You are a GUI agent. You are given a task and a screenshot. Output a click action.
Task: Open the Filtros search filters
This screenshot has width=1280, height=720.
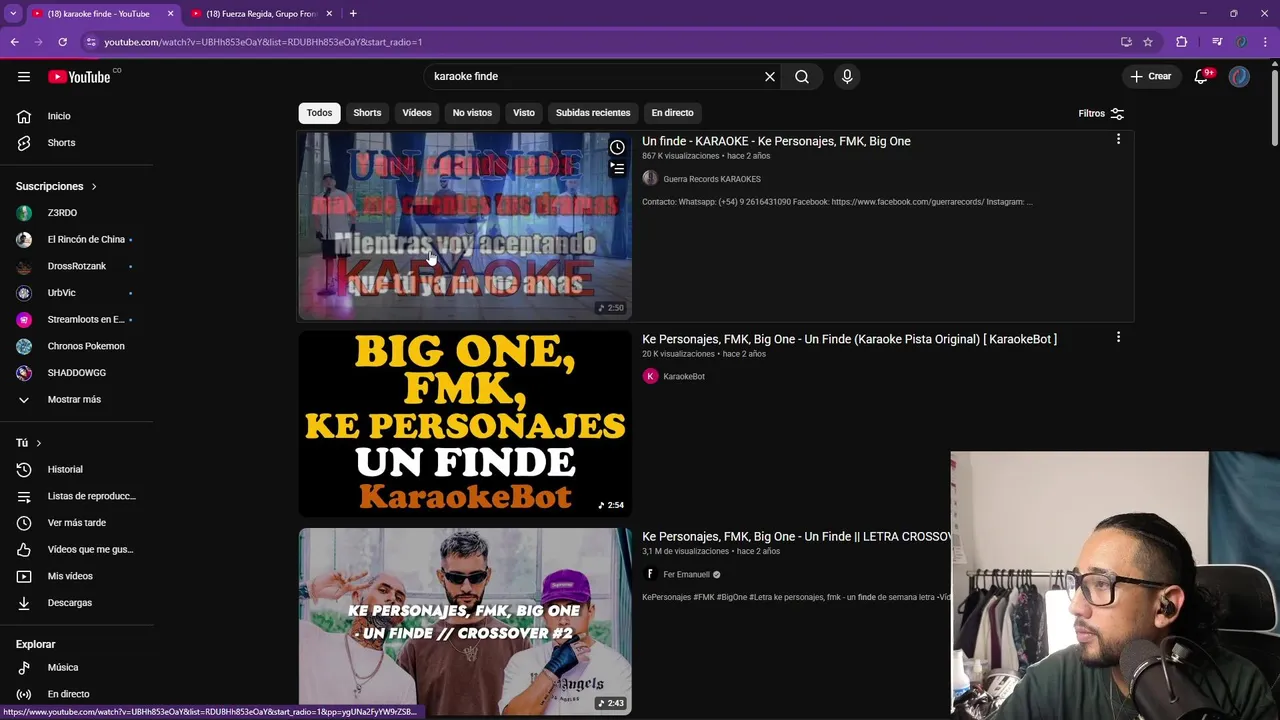tap(1101, 114)
